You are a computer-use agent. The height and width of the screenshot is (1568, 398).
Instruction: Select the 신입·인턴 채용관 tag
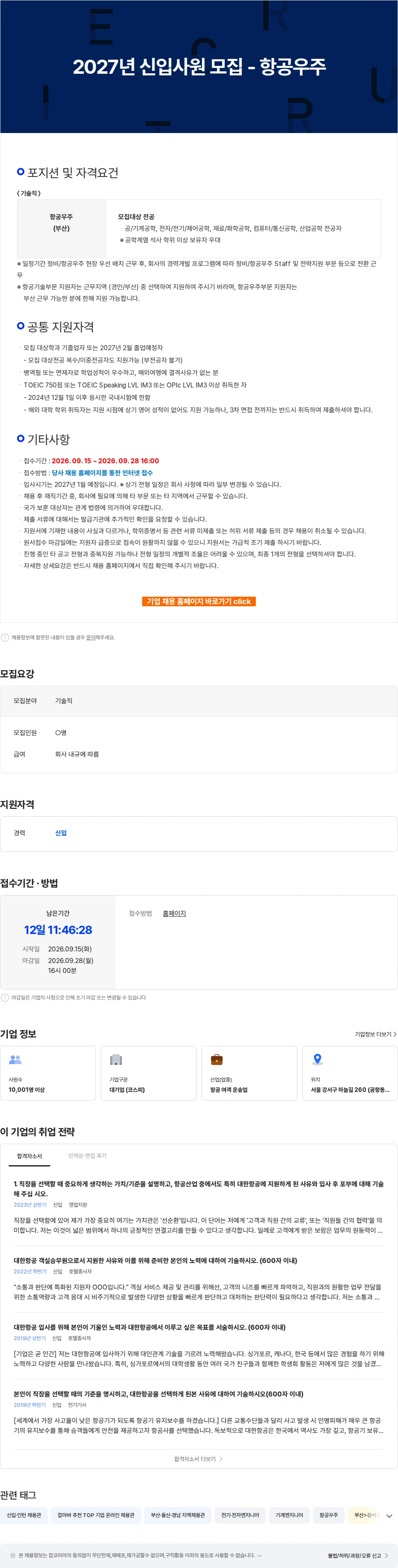click(x=24, y=1515)
